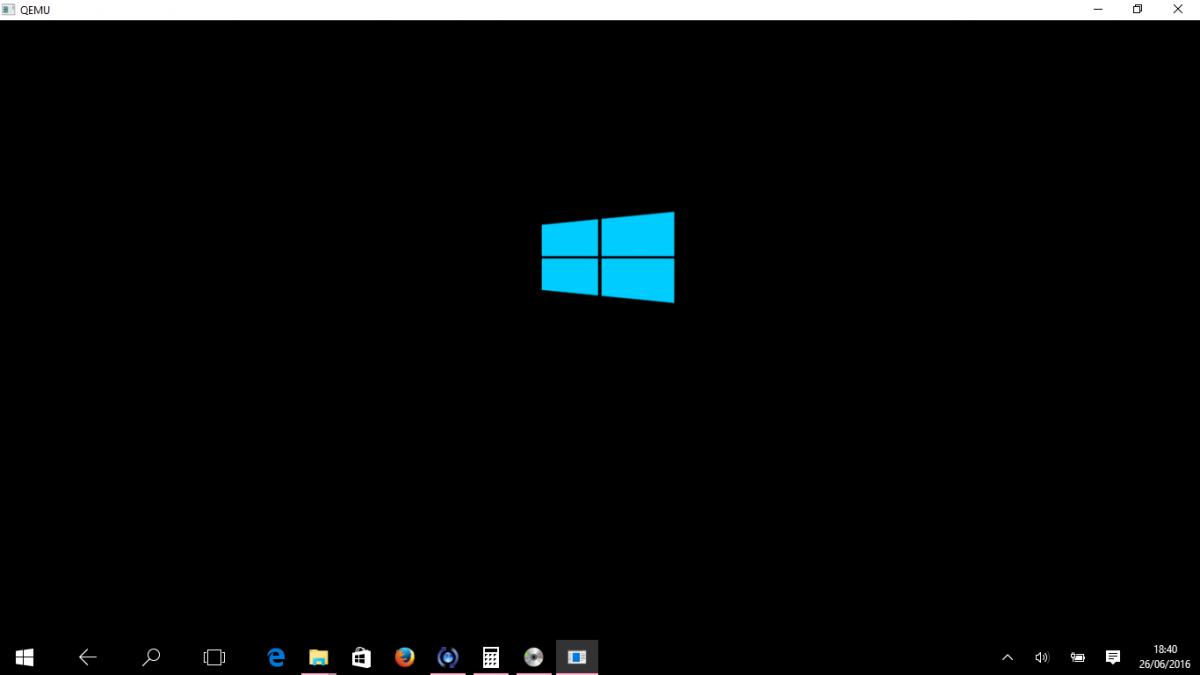Open the Windows Start menu

(25, 657)
